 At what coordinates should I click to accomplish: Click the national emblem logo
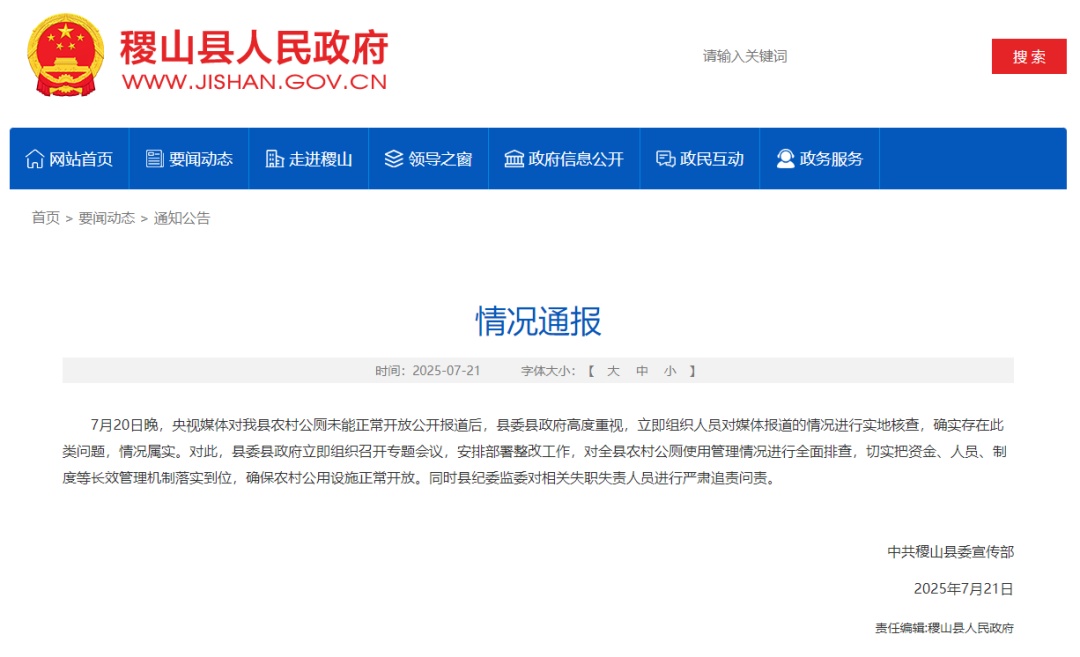pyautogui.click(x=64, y=56)
